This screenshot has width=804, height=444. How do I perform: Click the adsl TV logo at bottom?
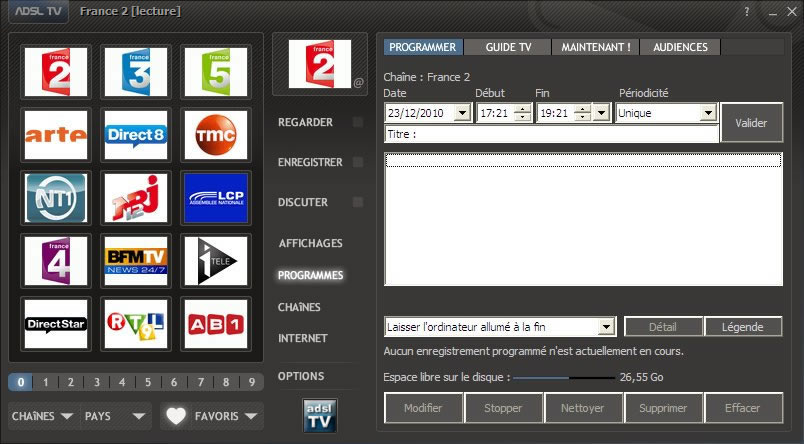tap(319, 415)
